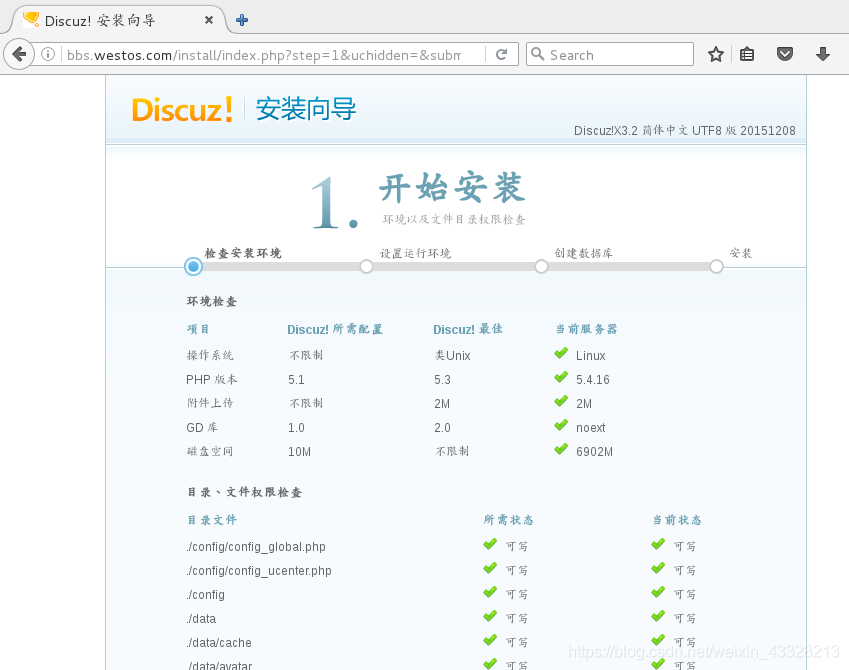
Task: Open the site information icon in address bar
Action: click(x=48, y=54)
